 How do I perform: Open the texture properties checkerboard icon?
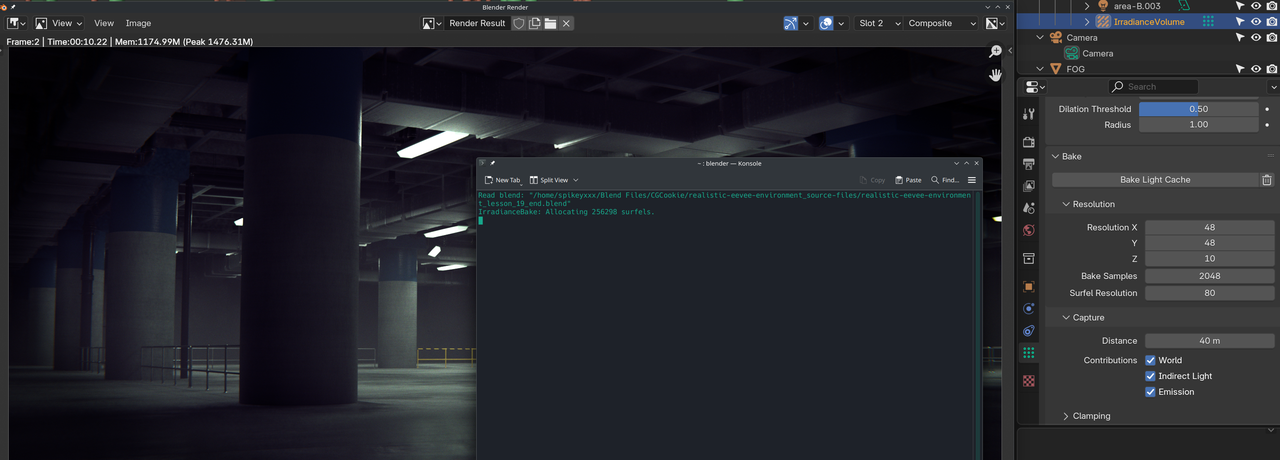coord(1029,381)
